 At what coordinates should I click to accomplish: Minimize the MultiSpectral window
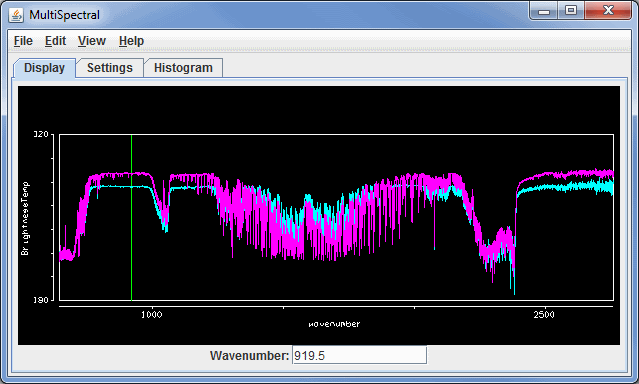click(x=544, y=11)
